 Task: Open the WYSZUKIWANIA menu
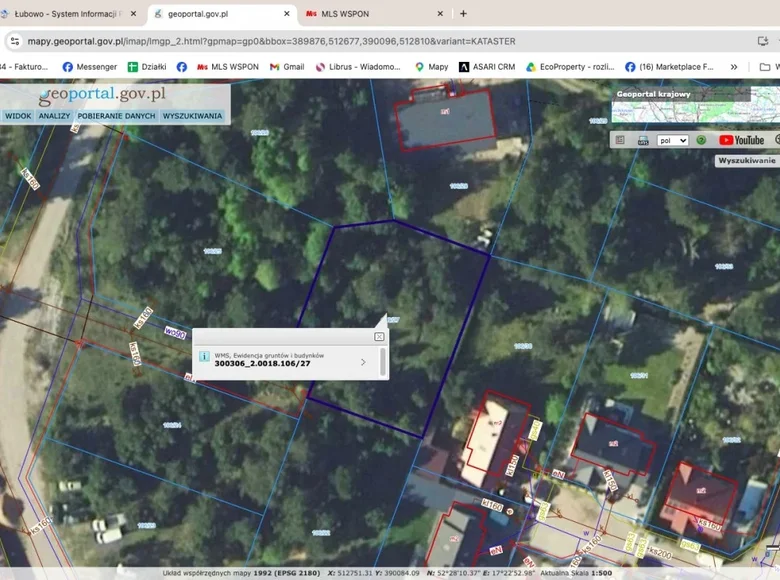[193, 116]
